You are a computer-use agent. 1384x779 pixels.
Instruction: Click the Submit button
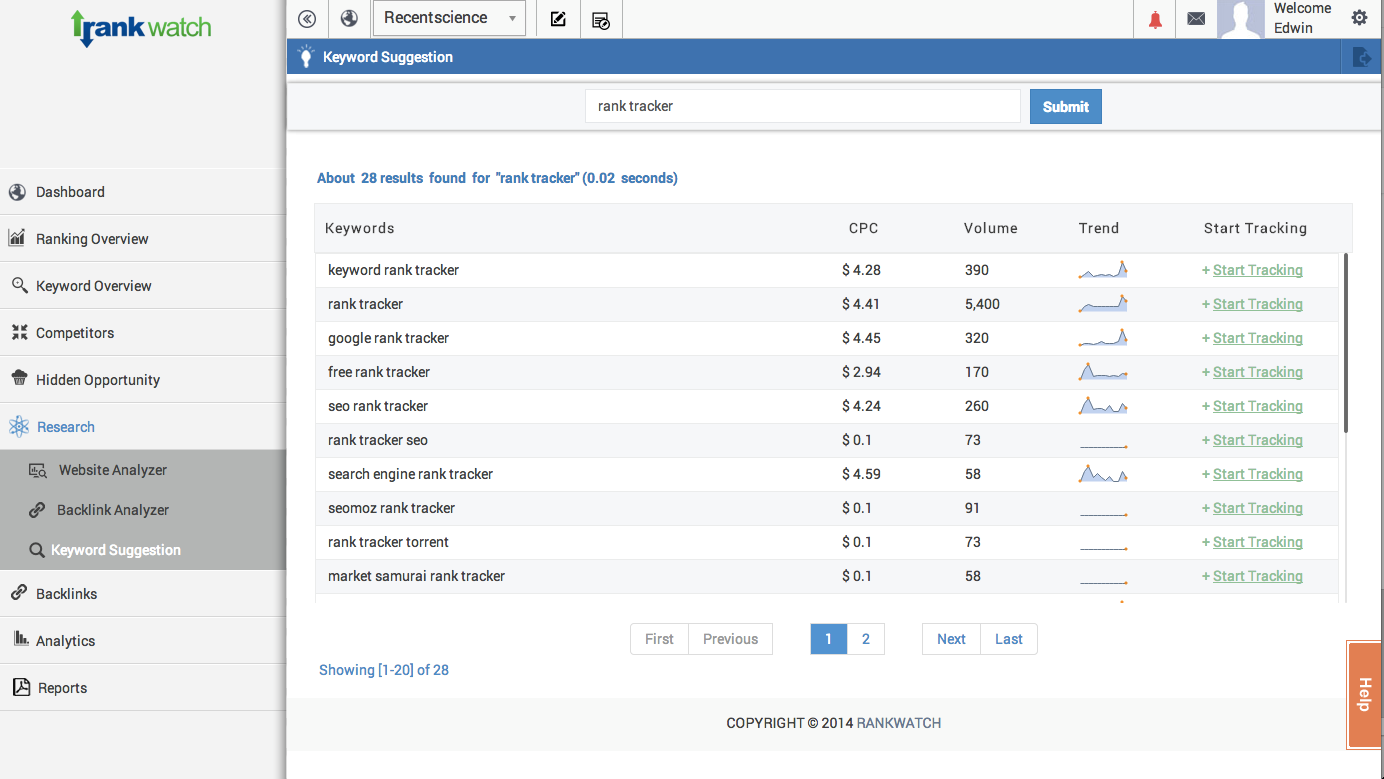point(1066,107)
